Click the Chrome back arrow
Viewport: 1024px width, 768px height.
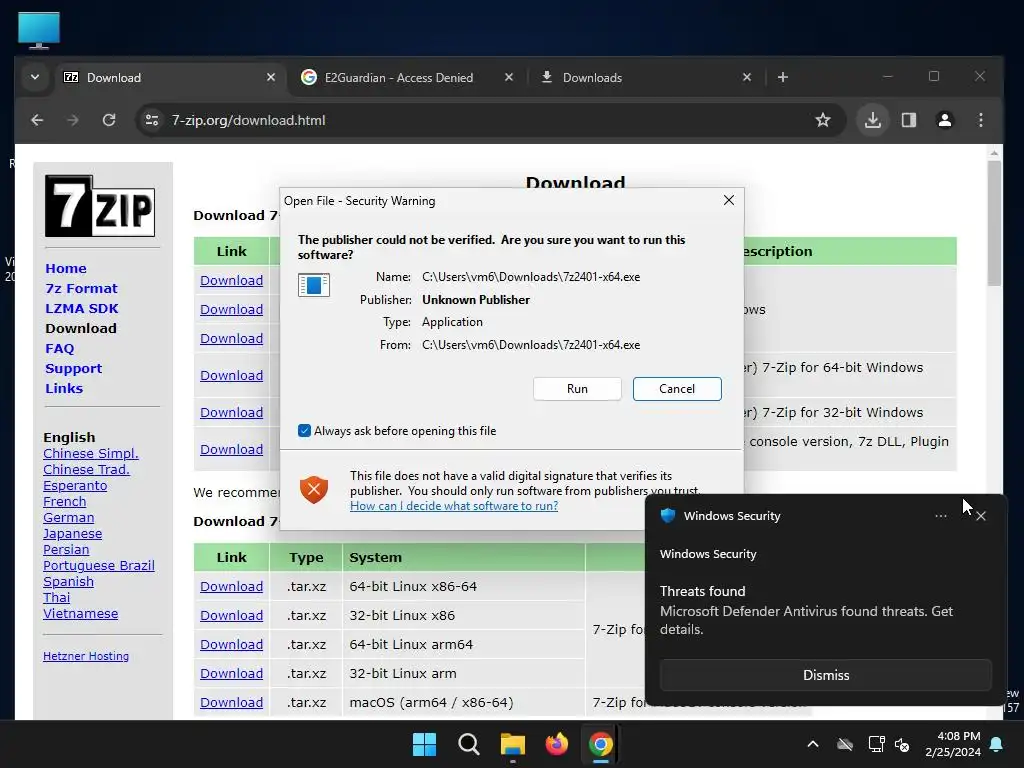[x=37, y=120]
